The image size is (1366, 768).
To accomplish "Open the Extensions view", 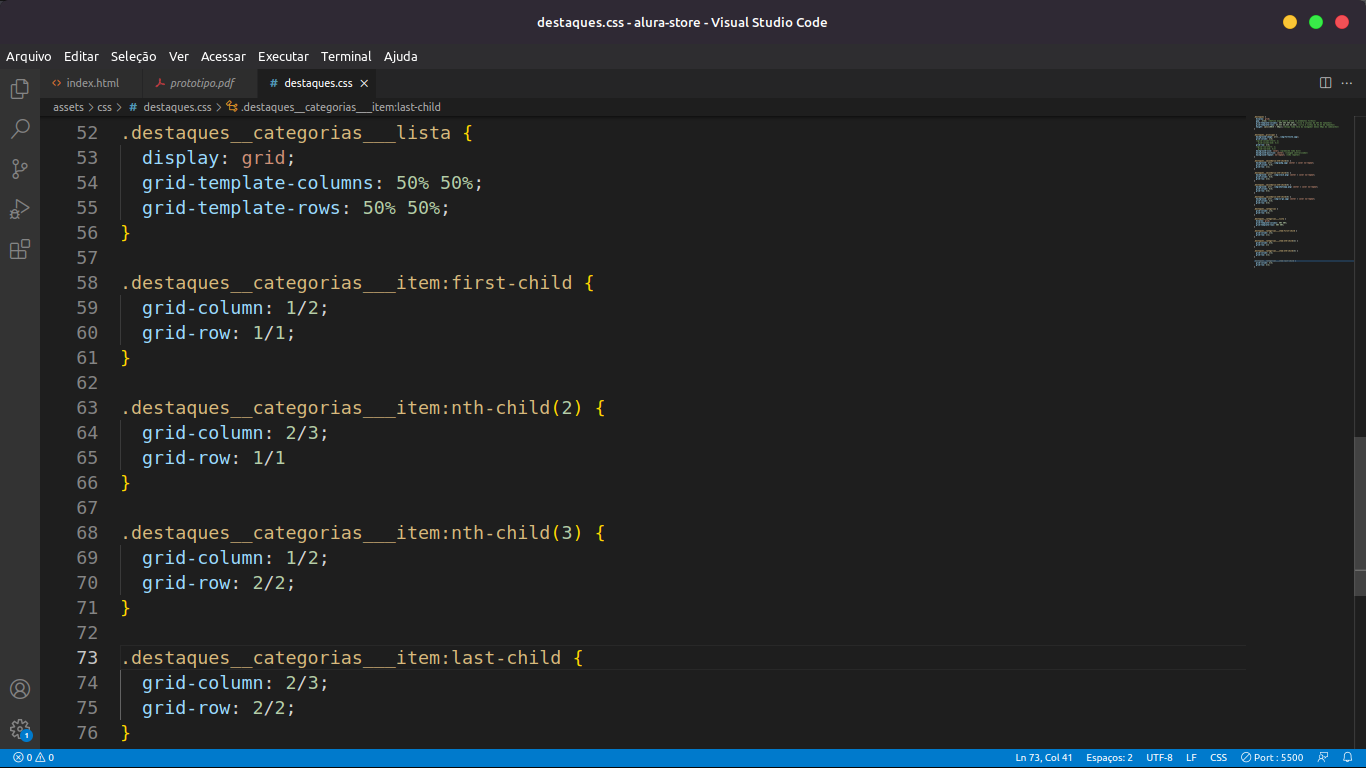I will point(19,249).
